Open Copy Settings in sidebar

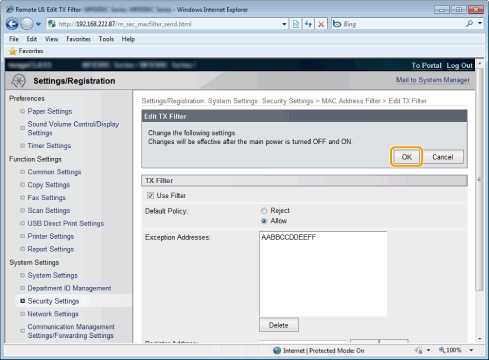[49, 185]
